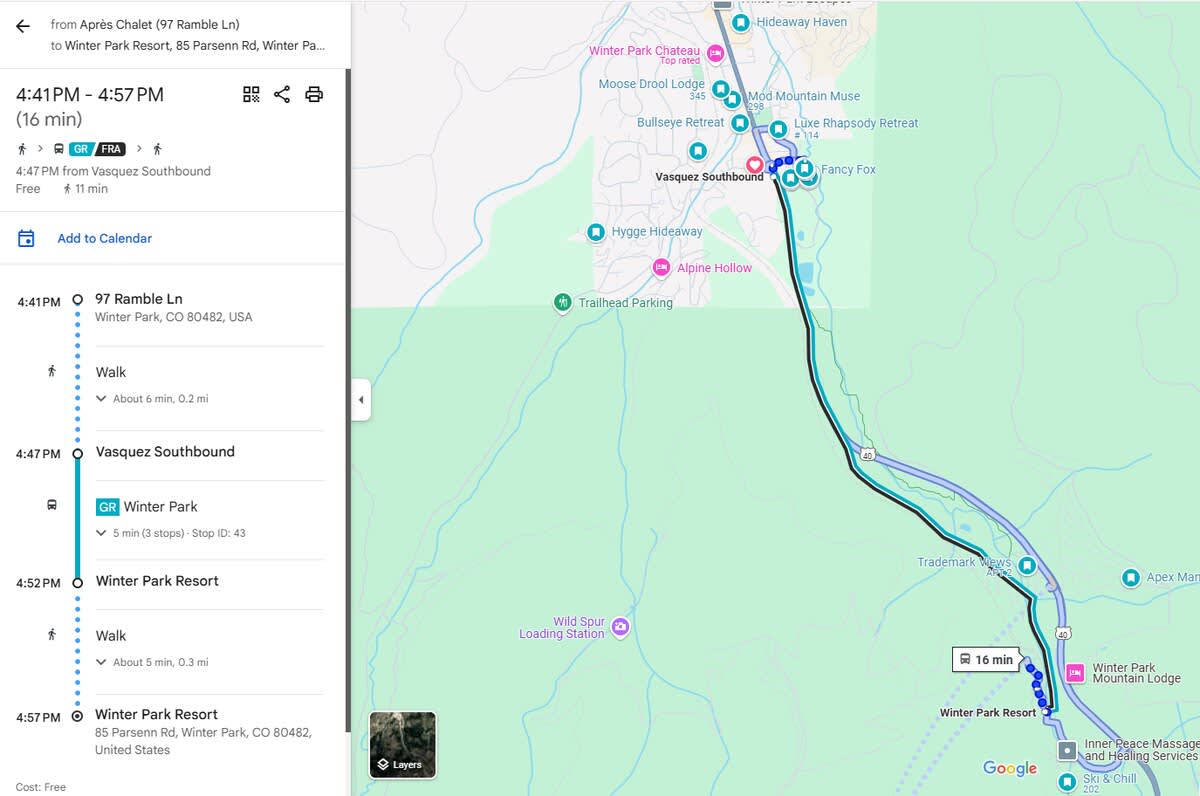This screenshot has width=1200, height=796.
Task: Click the share directions icon
Action: [282, 94]
